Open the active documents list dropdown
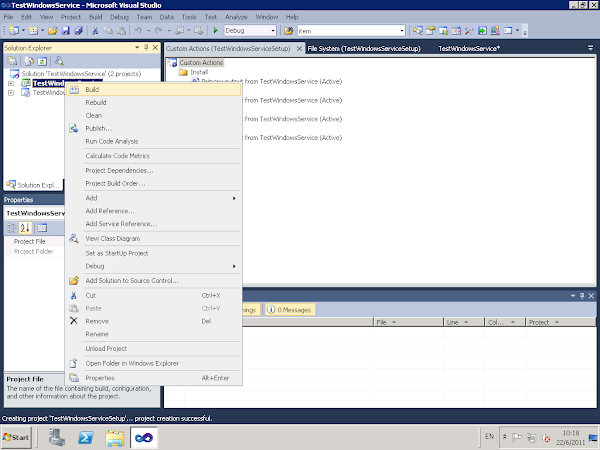600x450 pixels. click(590, 48)
